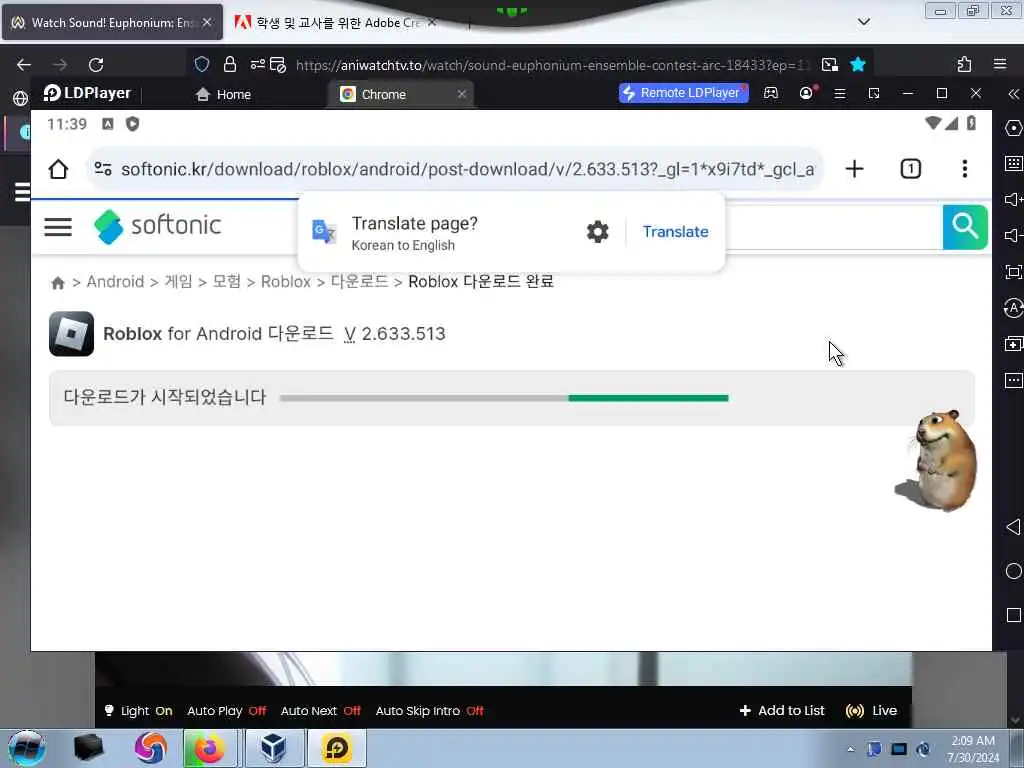The height and width of the screenshot is (768, 1024).
Task: Open LDPlayer hamburger menu in title bar
Action: (x=840, y=94)
